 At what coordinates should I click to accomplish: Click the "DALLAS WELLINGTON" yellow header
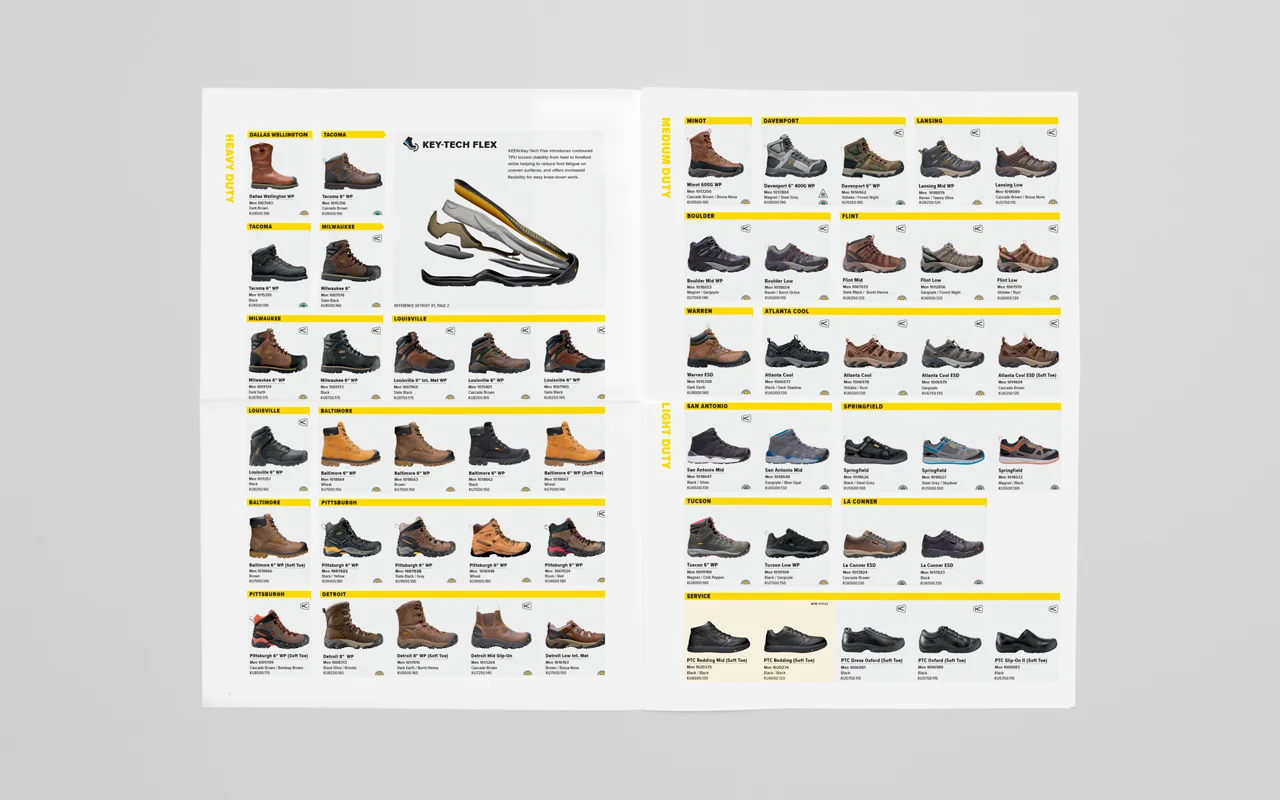[279, 134]
